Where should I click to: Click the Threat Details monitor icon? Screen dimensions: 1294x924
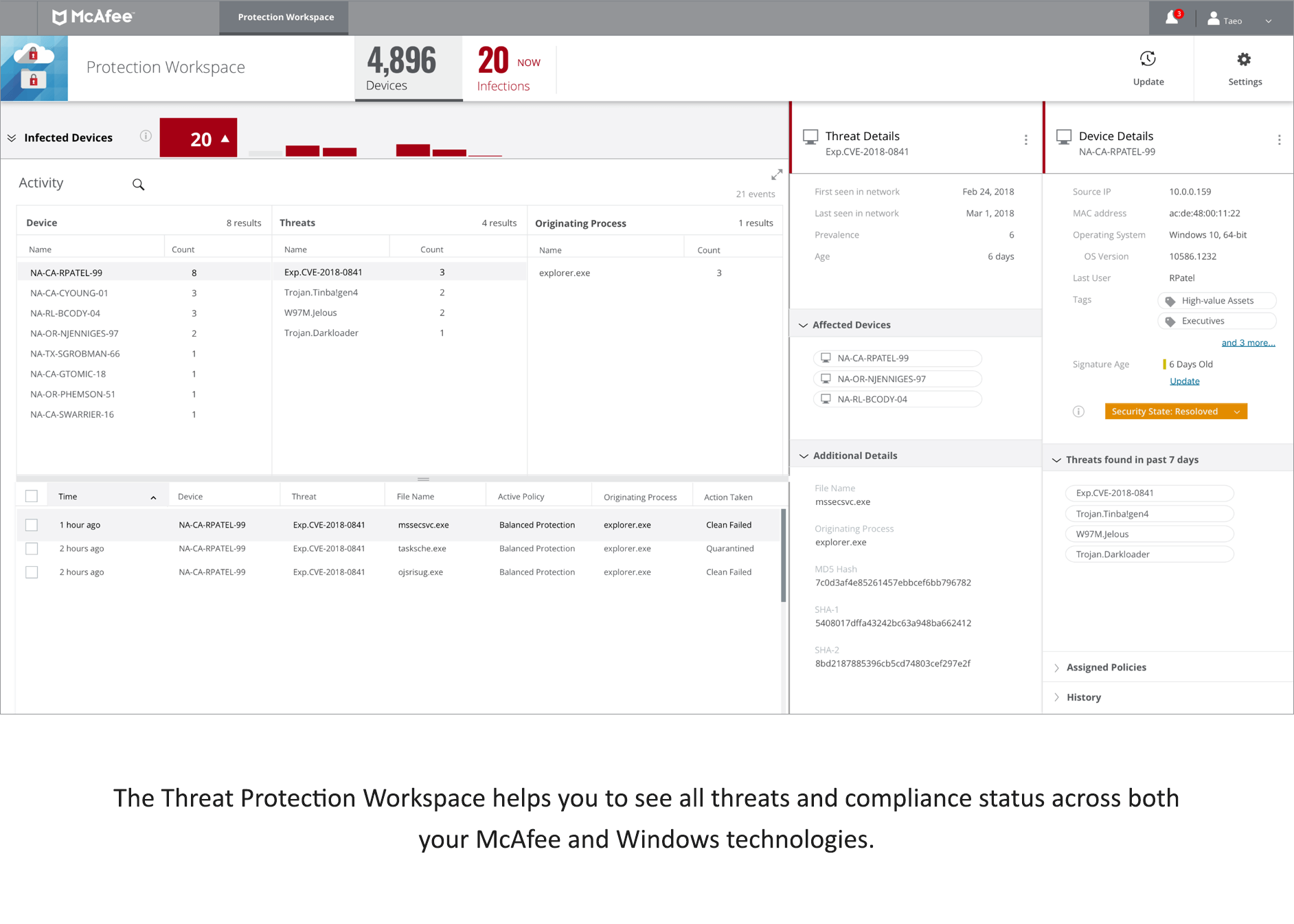(810, 137)
